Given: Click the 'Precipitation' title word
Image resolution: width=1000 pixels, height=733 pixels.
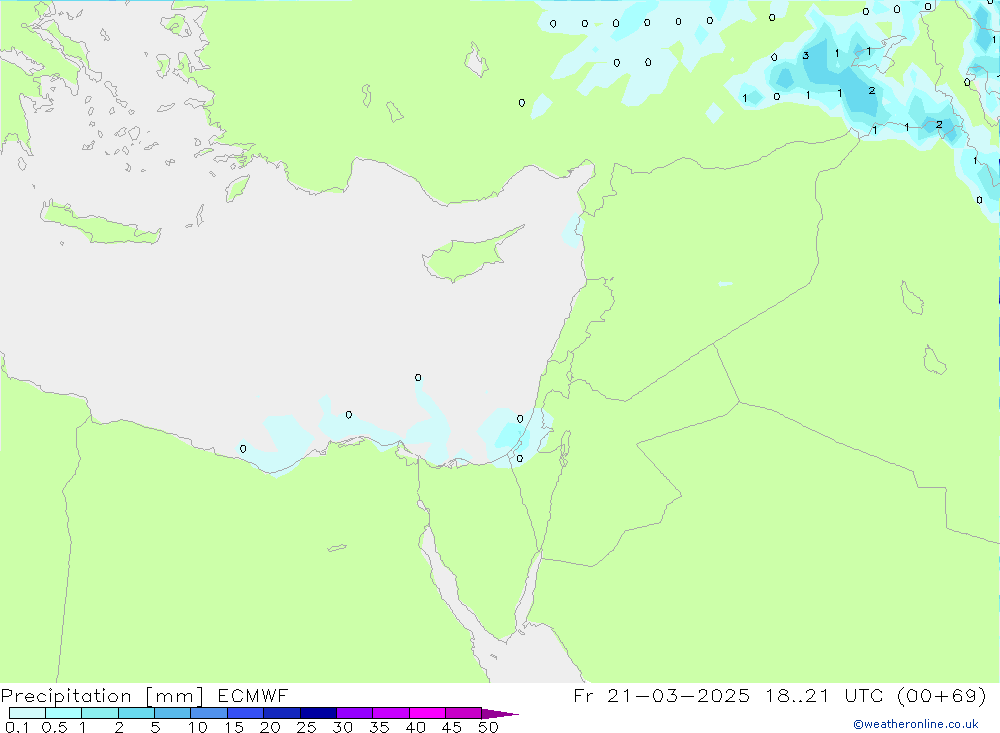Looking at the screenshot, I should pos(66,696).
